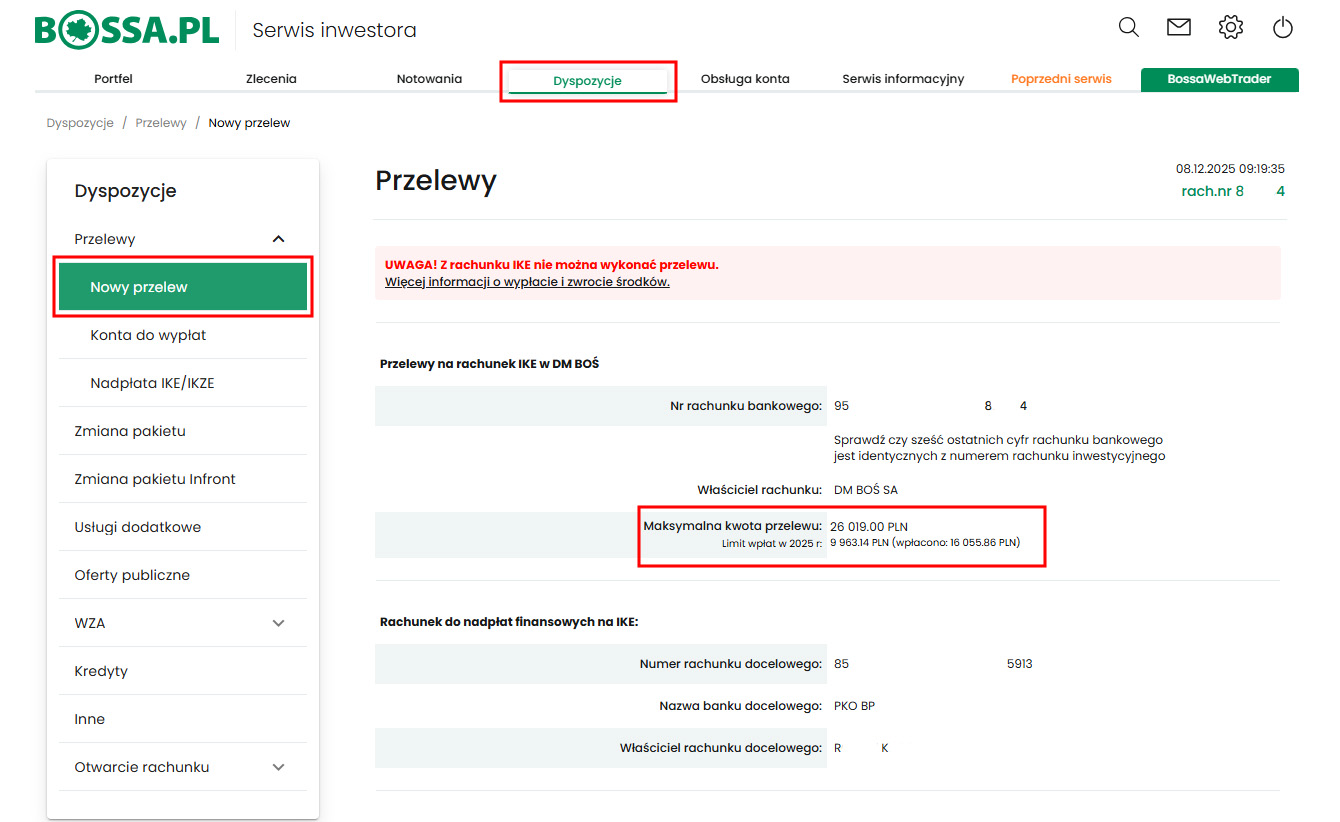Open messages via the envelope icon
This screenshot has width=1340, height=822.
pos(1179,28)
